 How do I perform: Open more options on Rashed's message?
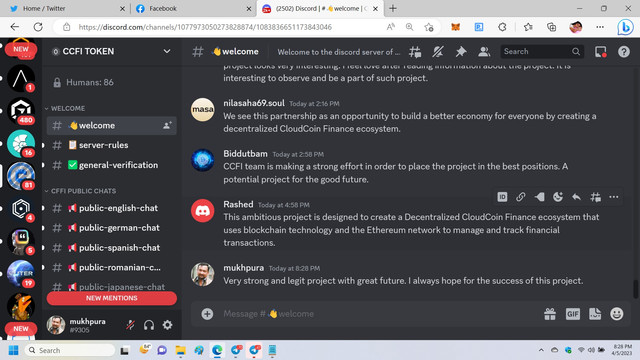point(614,197)
